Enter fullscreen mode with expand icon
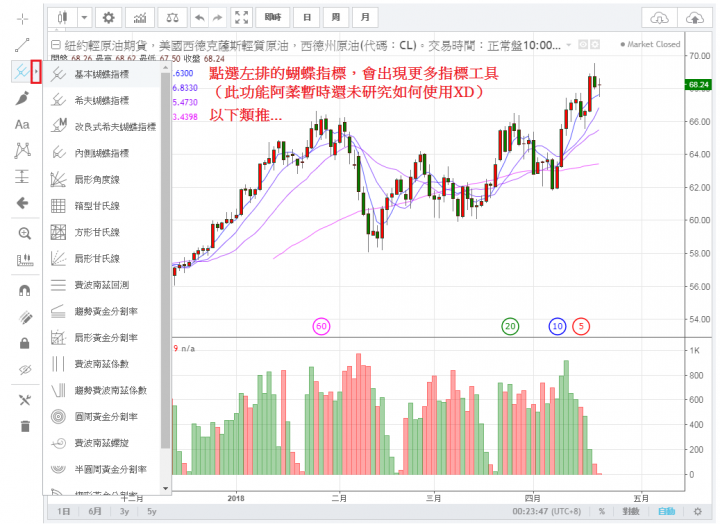 242,18
